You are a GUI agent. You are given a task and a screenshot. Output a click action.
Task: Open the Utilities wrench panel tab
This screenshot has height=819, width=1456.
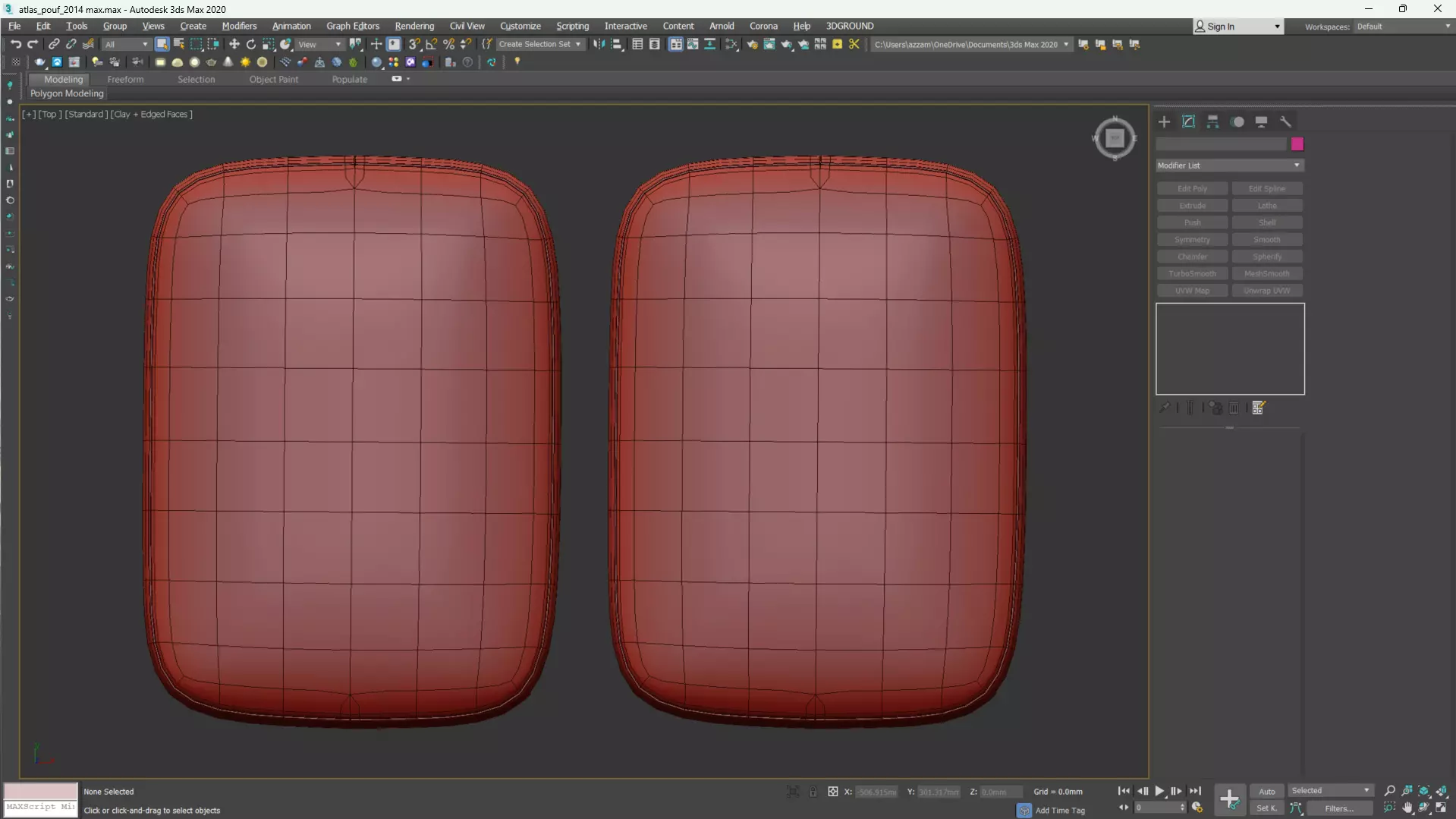point(1285,121)
